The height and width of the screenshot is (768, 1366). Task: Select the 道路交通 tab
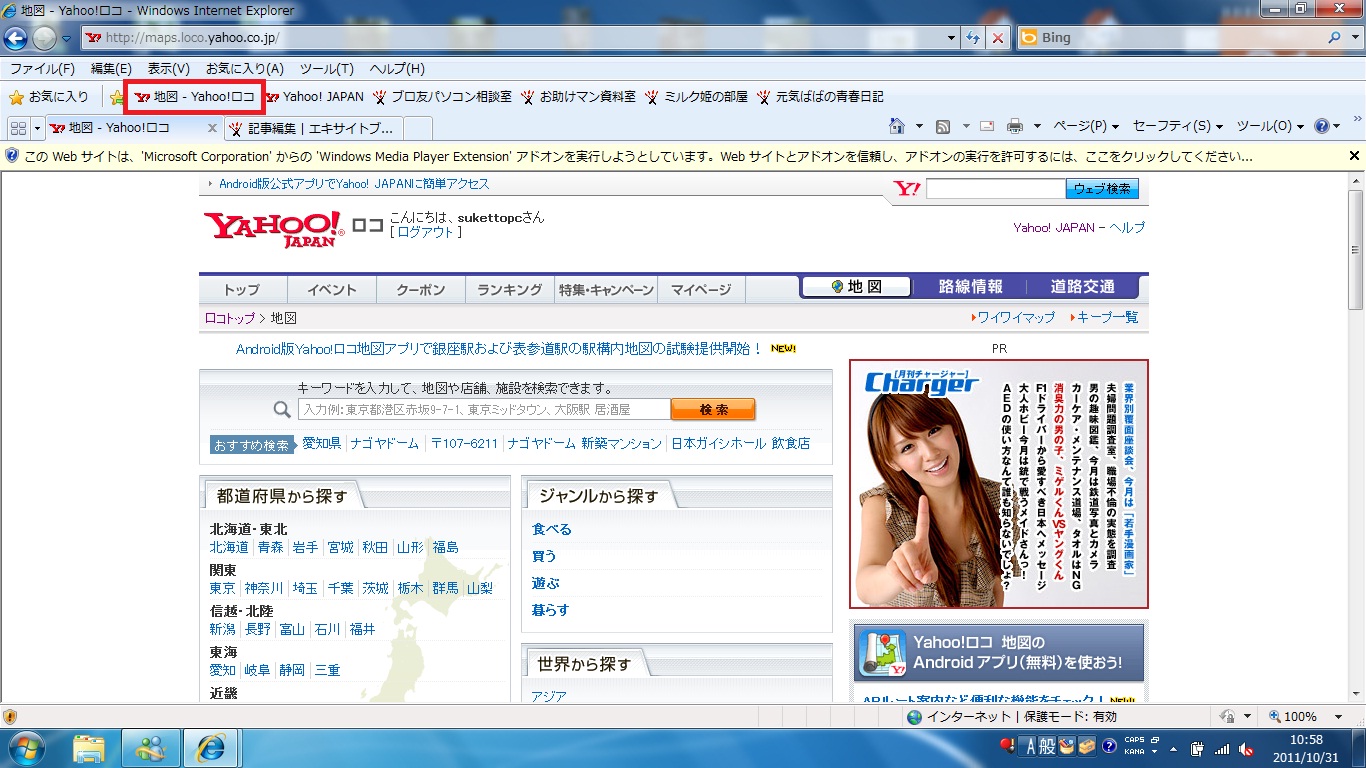(x=1082, y=287)
